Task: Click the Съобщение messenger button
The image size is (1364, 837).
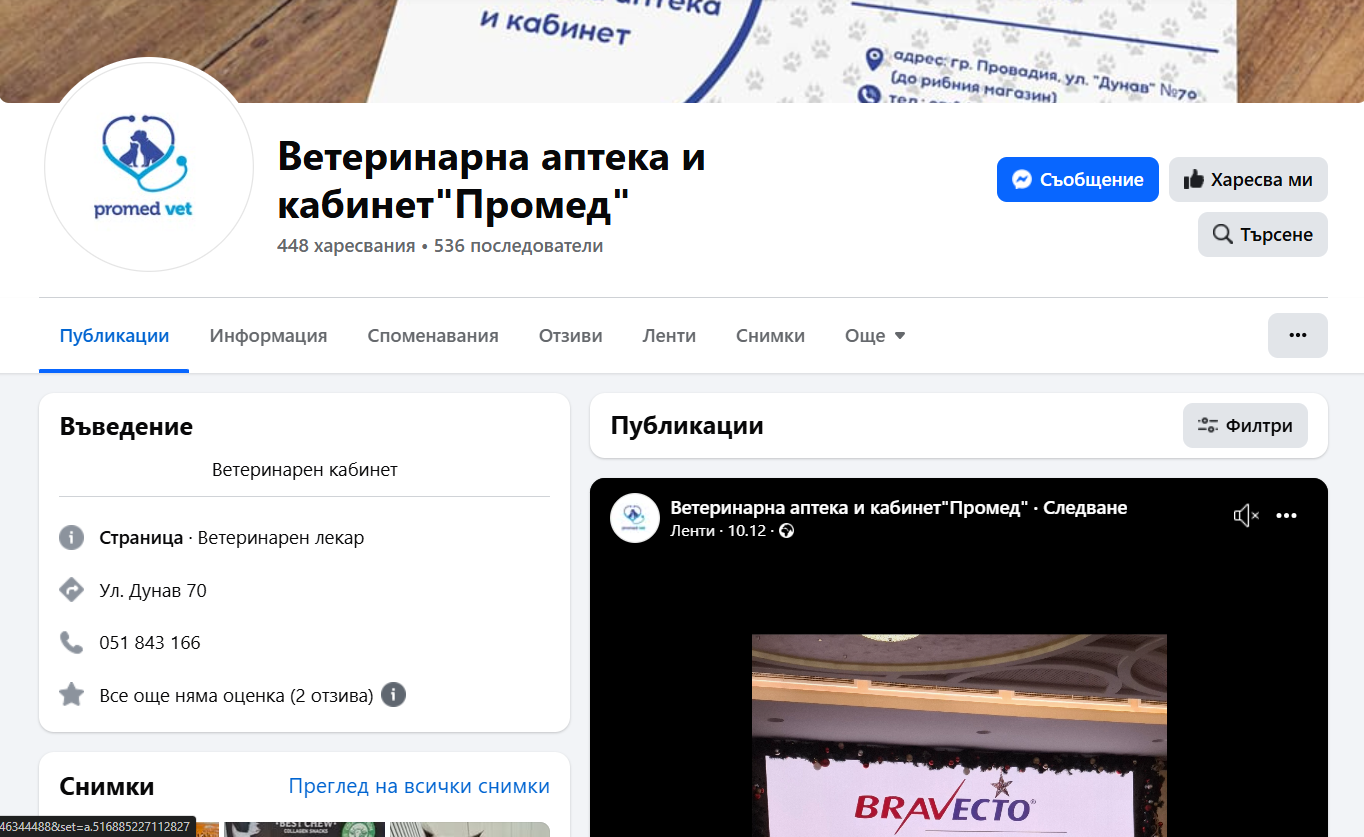Action: [x=1078, y=180]
